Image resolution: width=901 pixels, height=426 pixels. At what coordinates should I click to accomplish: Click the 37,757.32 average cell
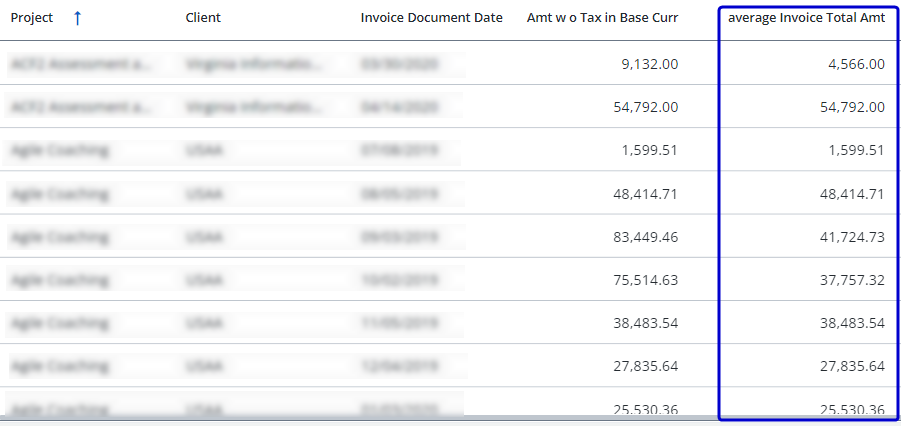(851, 280)
